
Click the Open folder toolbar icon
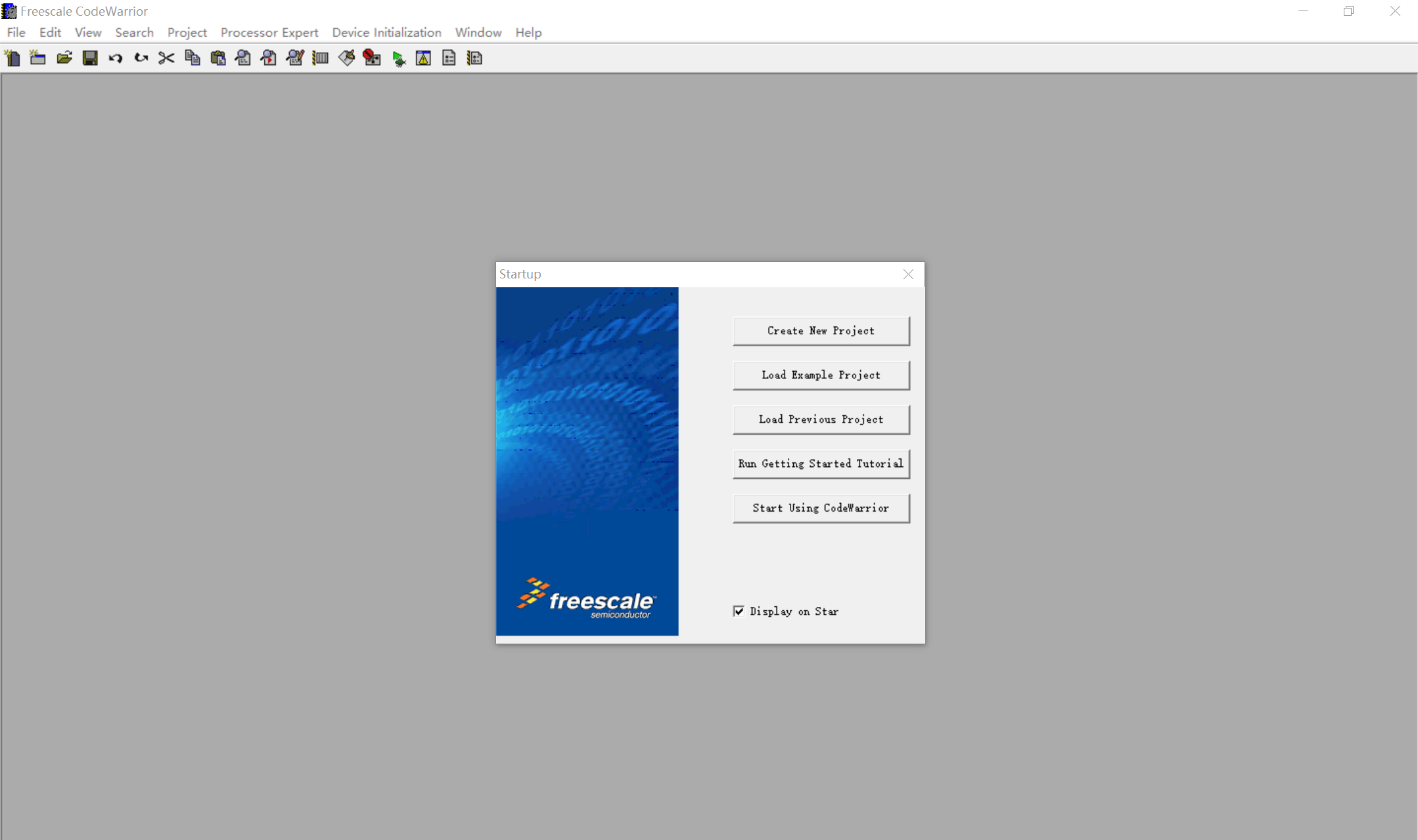click(x=64, y=58)
